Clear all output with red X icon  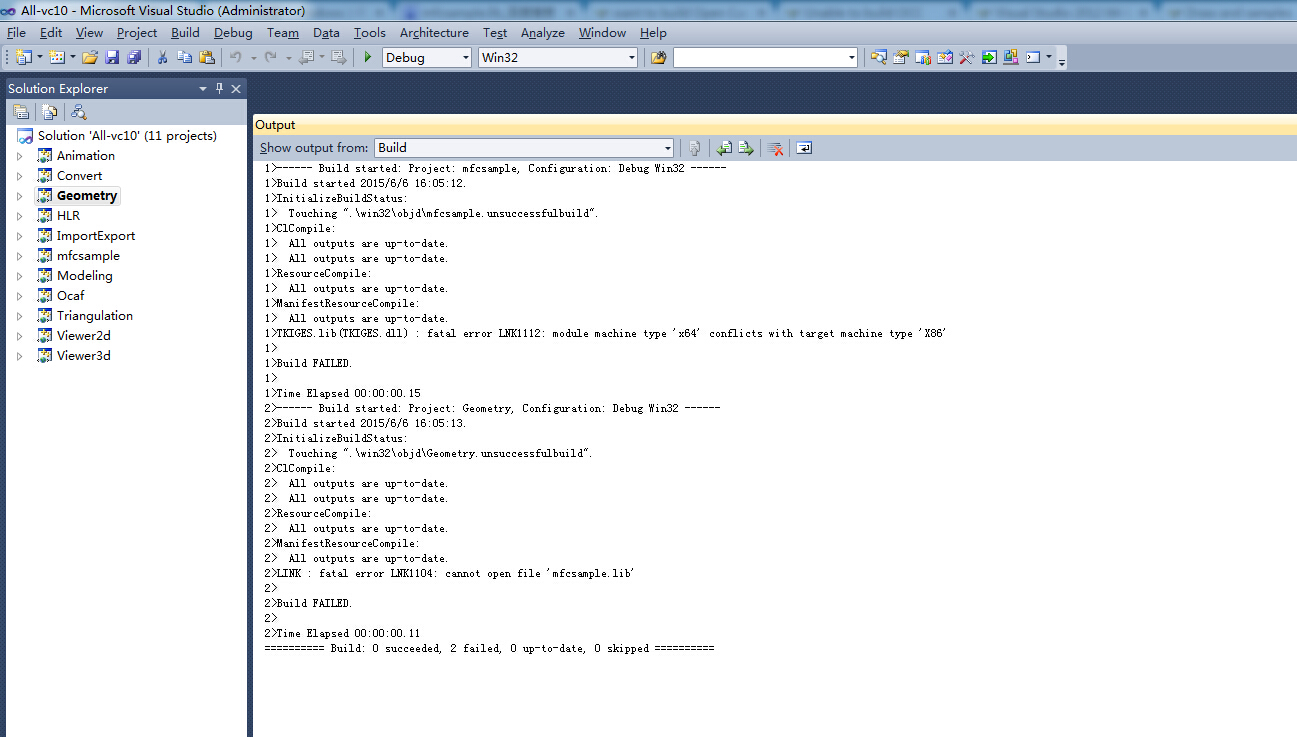tap(775, 148)
